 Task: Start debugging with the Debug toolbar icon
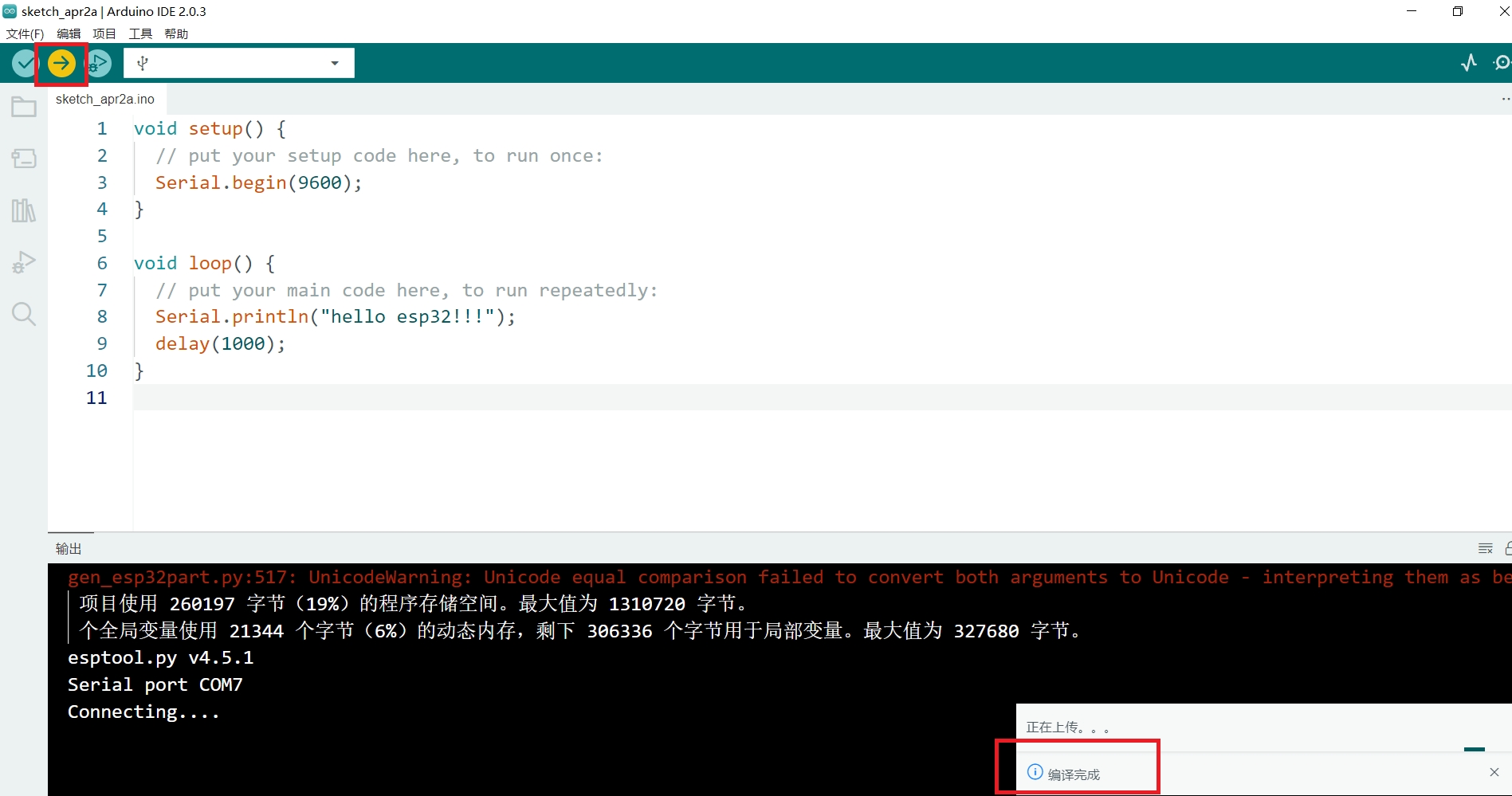point(99,63)
